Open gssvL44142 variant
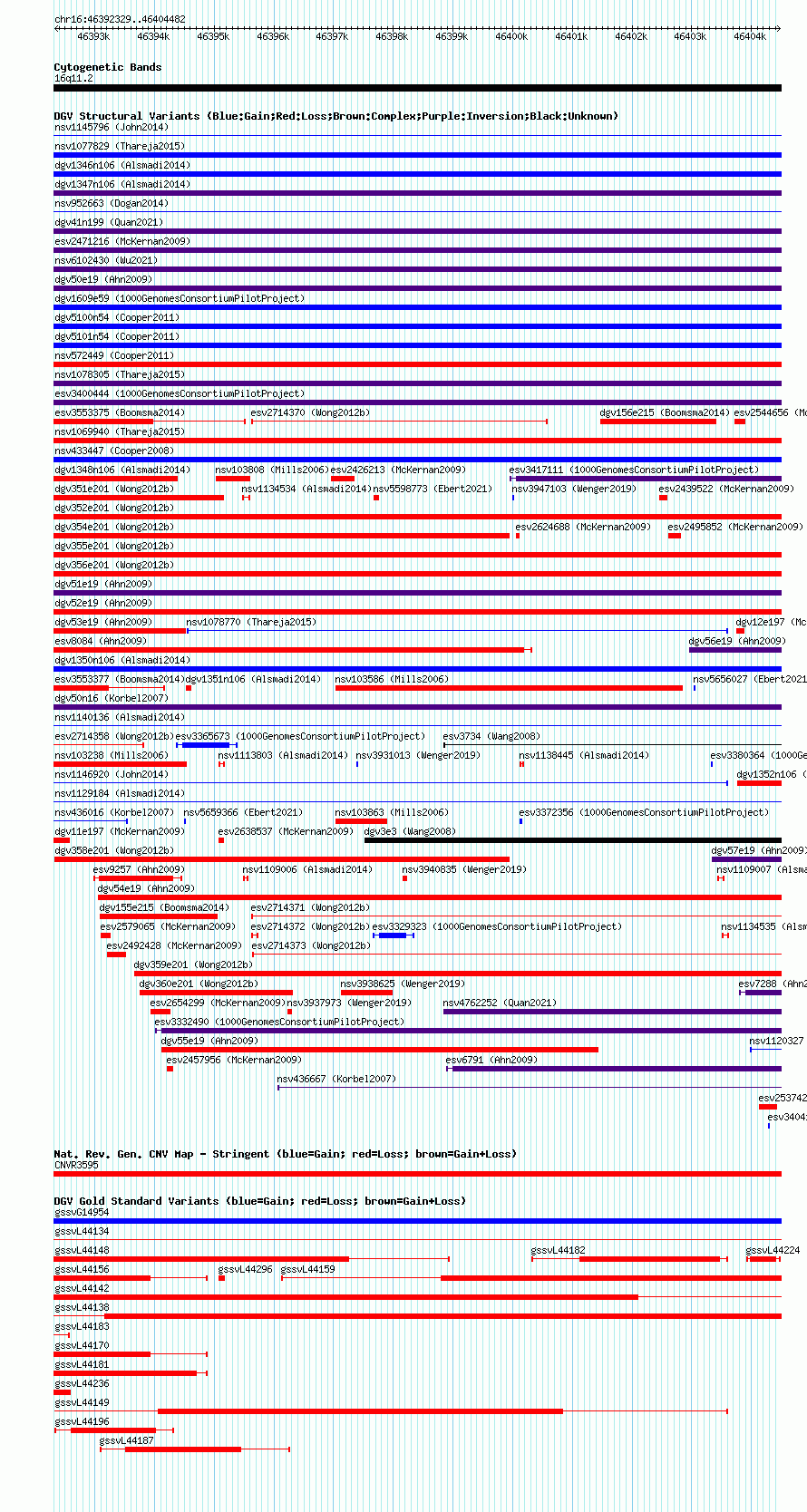Image resolution: width=807 pixels, height=1512 pixels. (x=82, y=1288)
